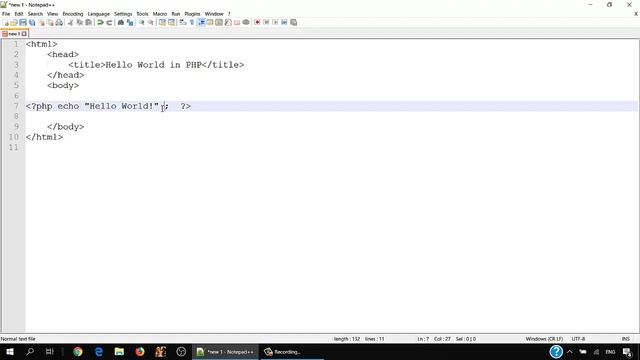Click the Print toolbar icon
640x360 pixels.
[59, 22]
